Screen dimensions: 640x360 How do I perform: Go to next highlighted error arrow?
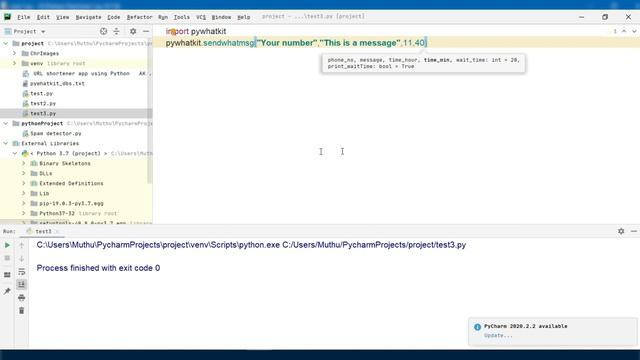click(634, 31)
